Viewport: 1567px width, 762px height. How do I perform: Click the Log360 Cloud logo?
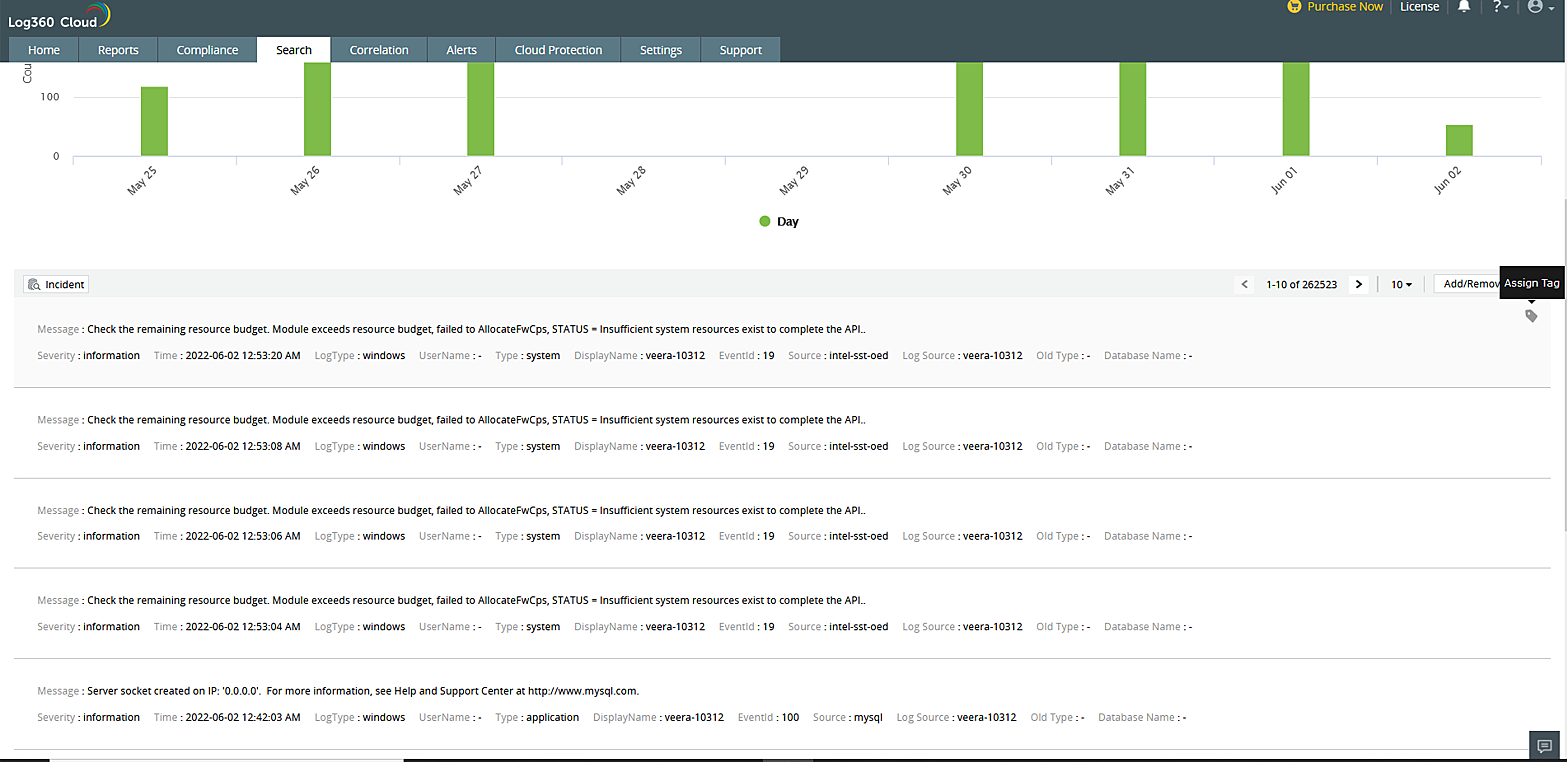coord(59,17)
